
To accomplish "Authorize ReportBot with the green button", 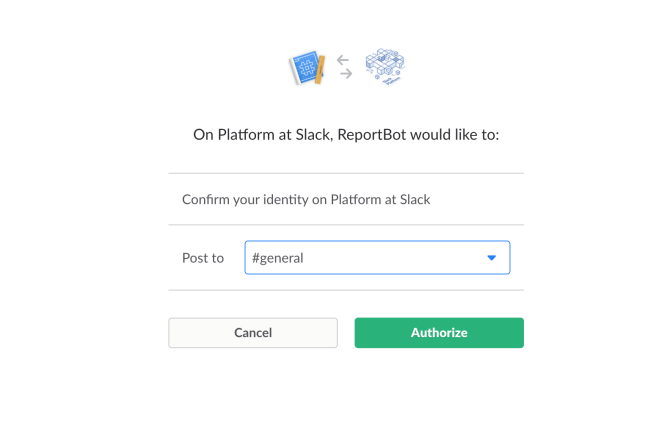I will click(x=439, y=333).
